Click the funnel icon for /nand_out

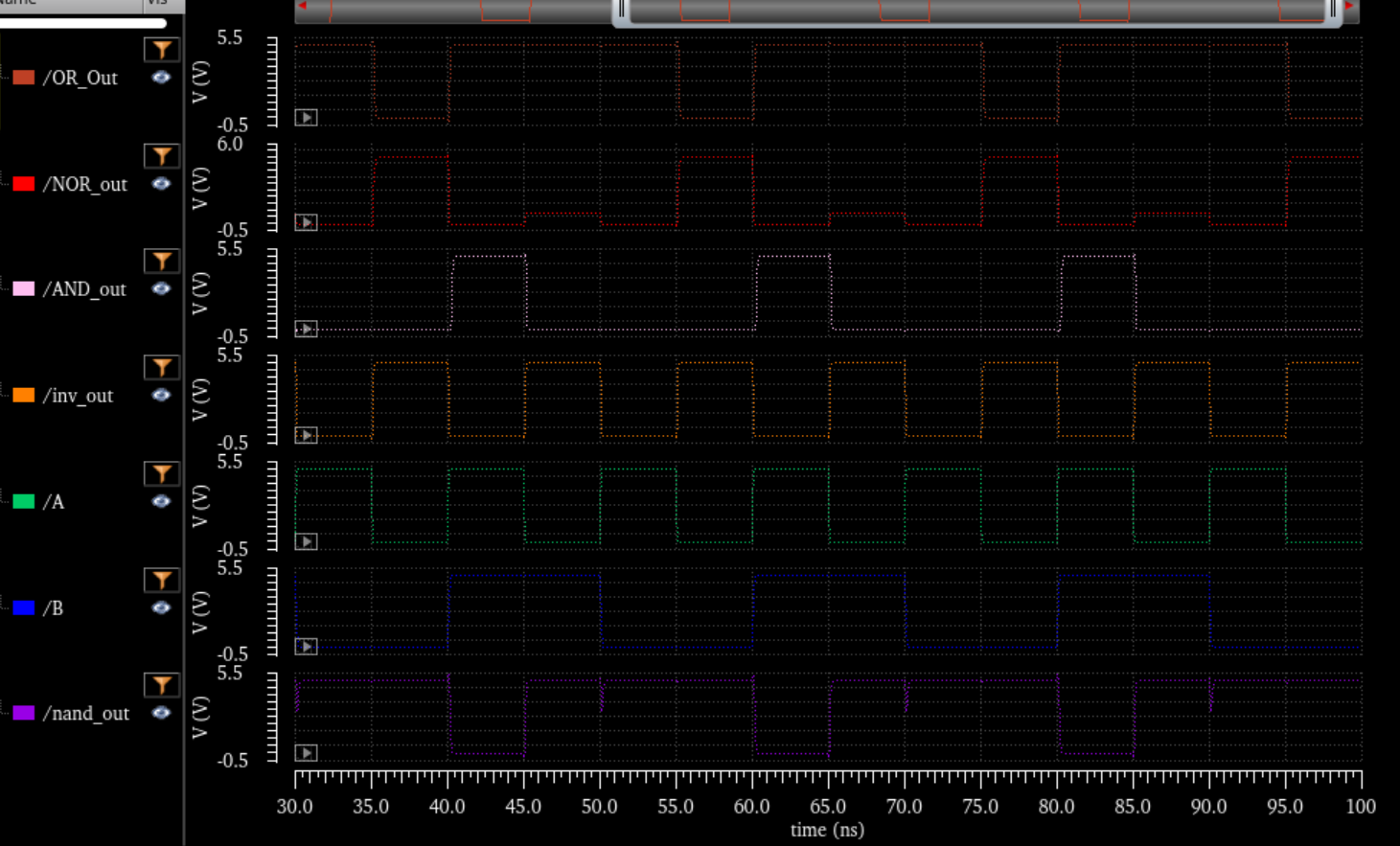coord(161,685)
